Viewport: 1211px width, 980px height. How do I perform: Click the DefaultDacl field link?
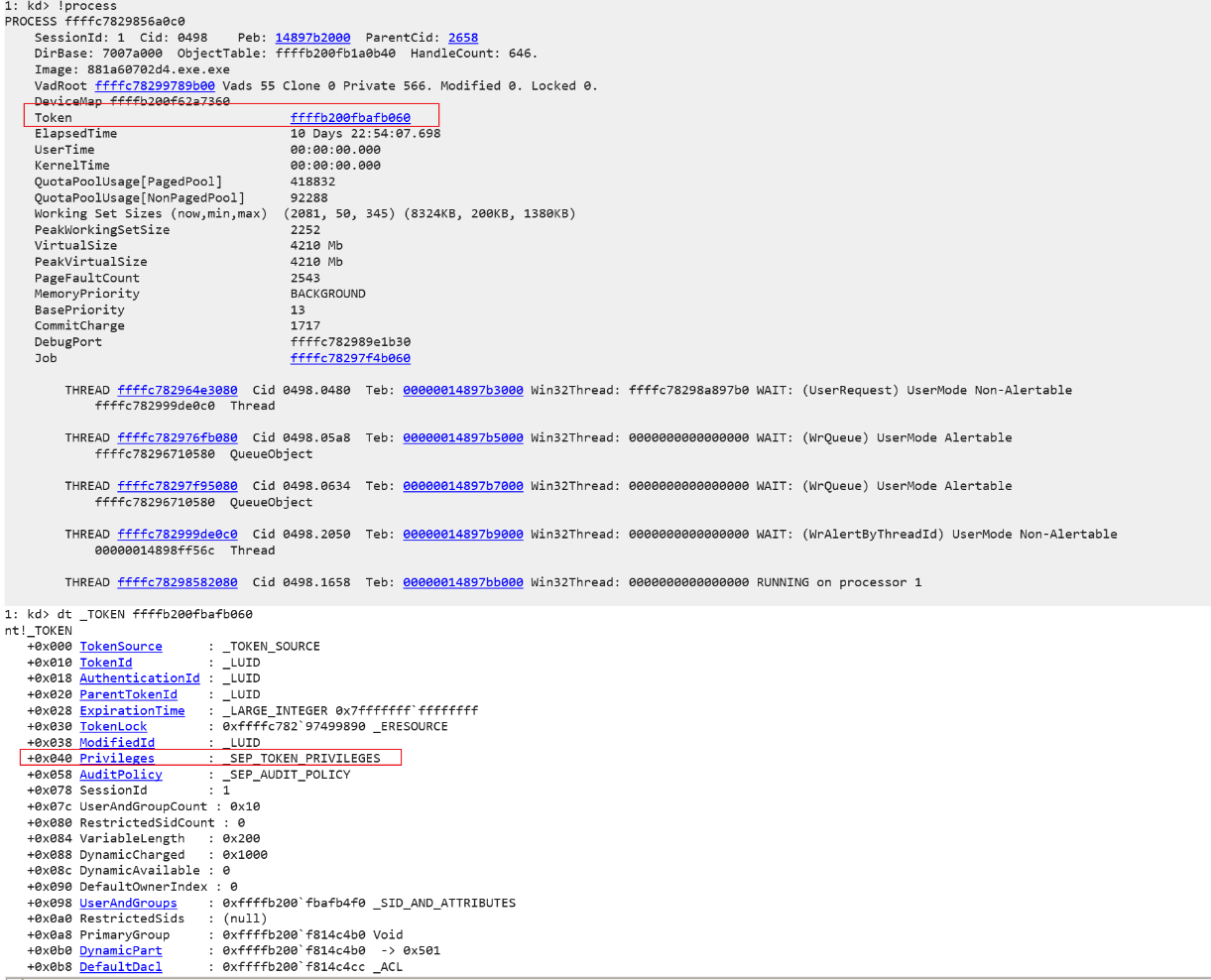point(121,967)
